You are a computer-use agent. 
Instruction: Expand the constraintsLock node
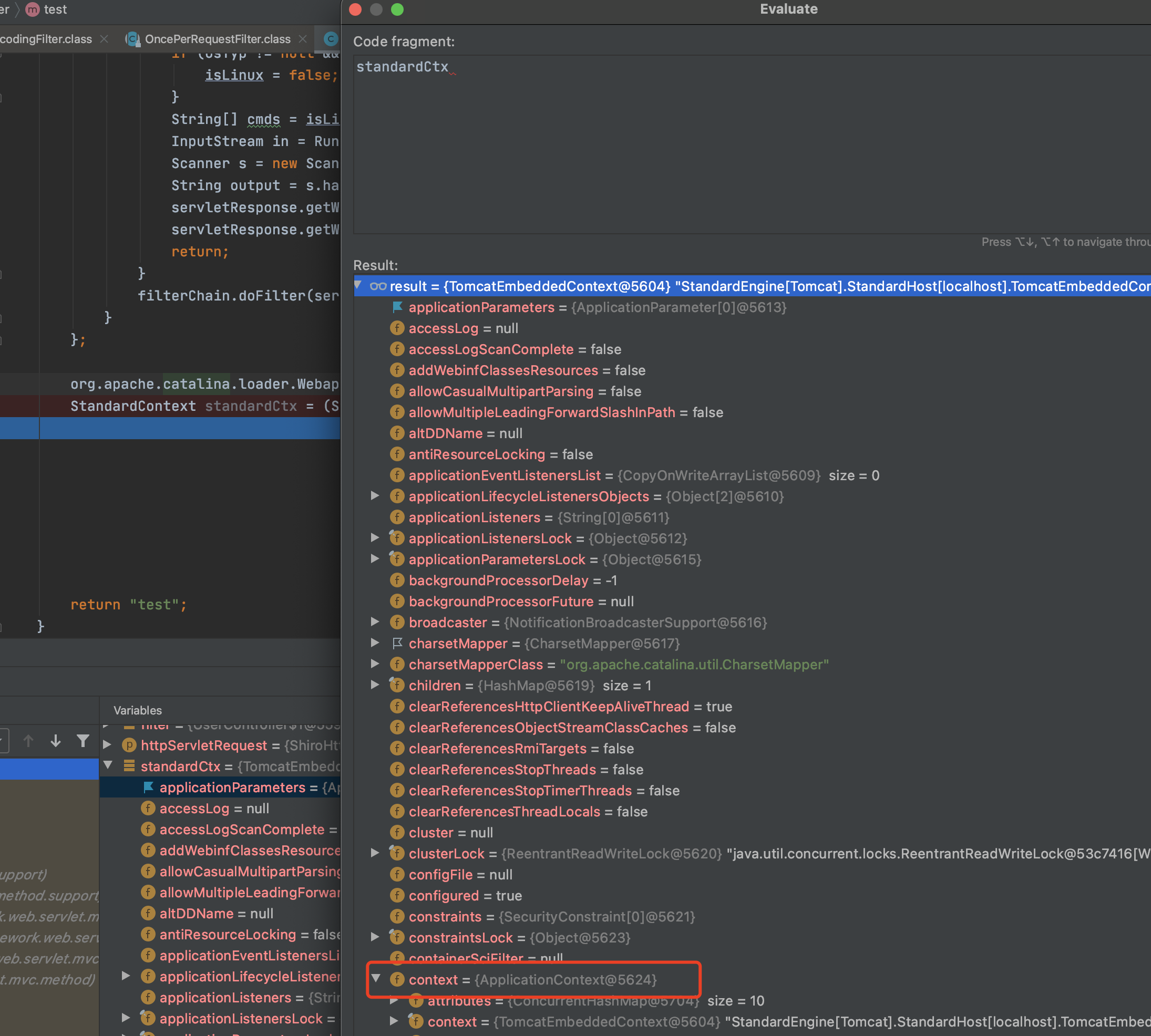click(375, 937)
